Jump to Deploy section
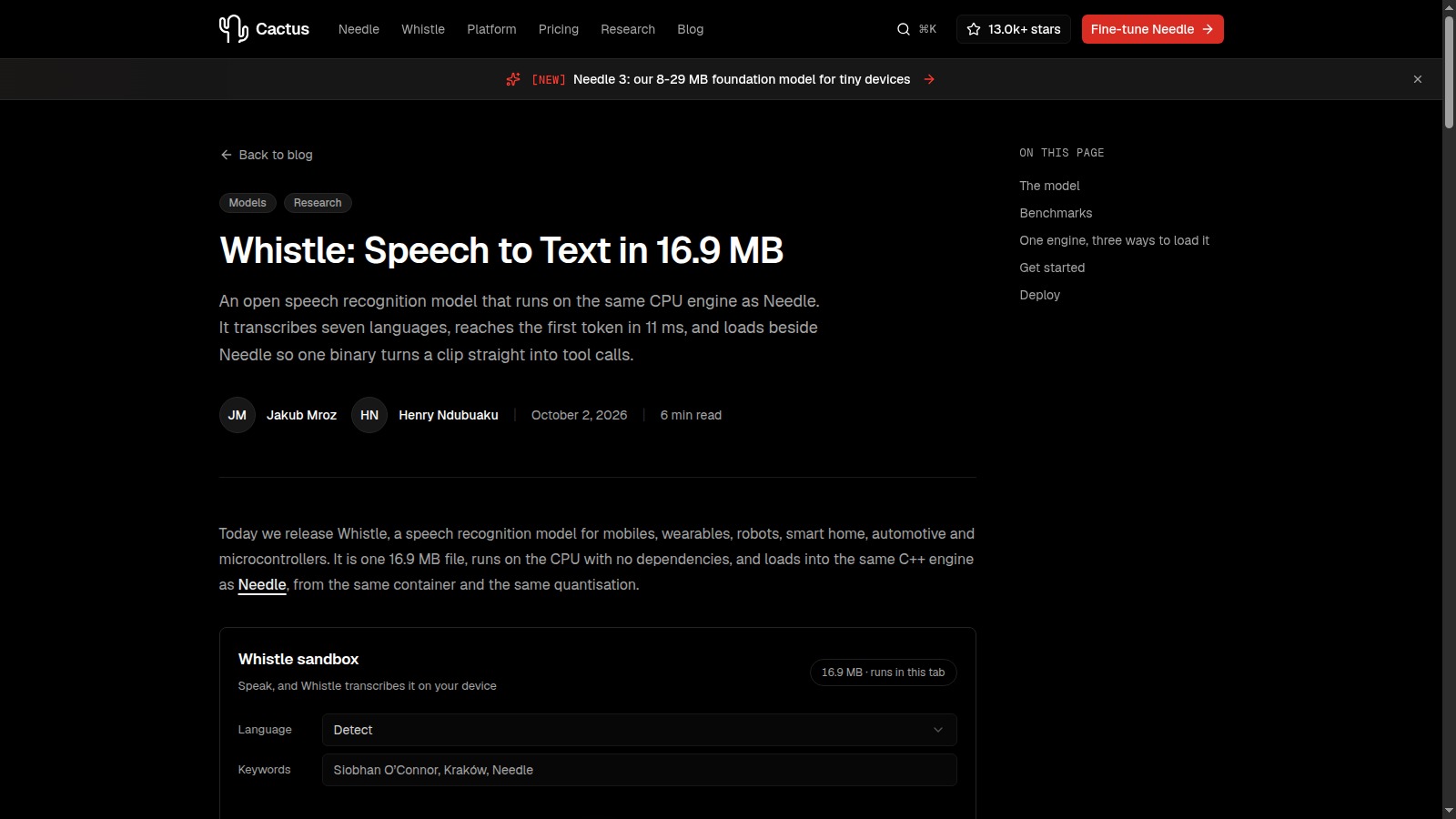Viewport: 1456px width, 819px height. [x=1039, y=295]
